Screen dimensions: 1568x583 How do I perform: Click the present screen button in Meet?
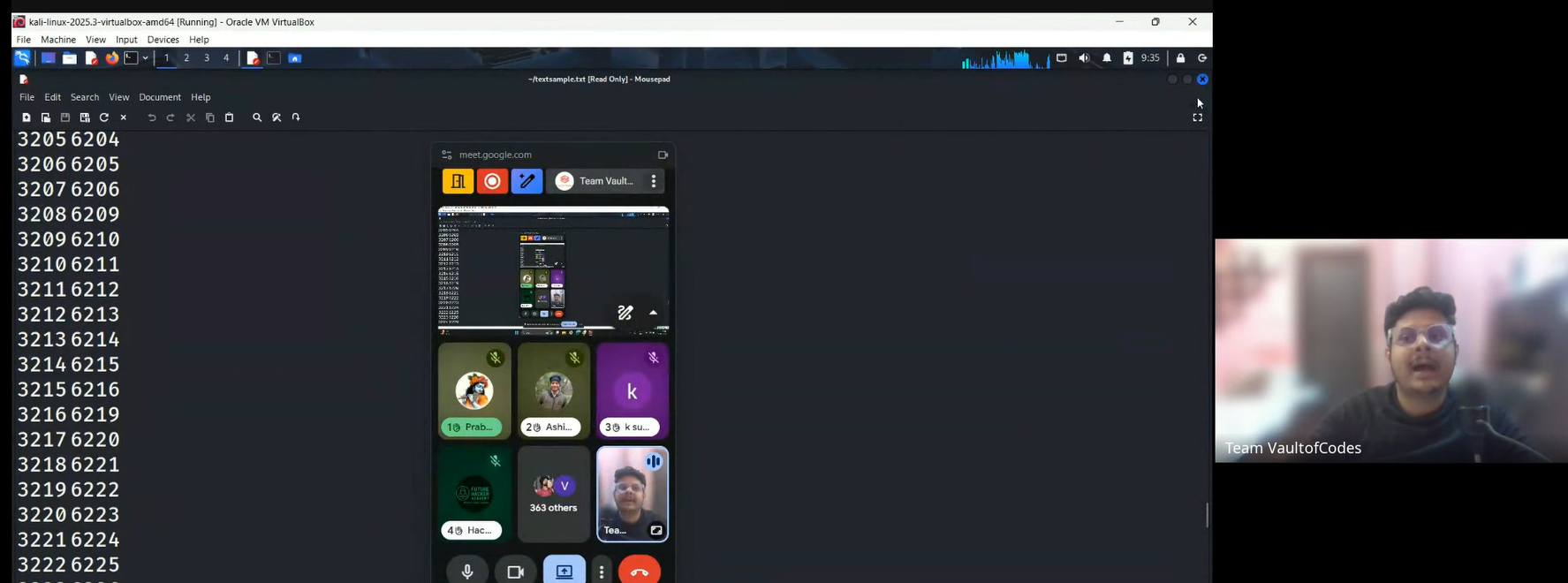[564, 571]
